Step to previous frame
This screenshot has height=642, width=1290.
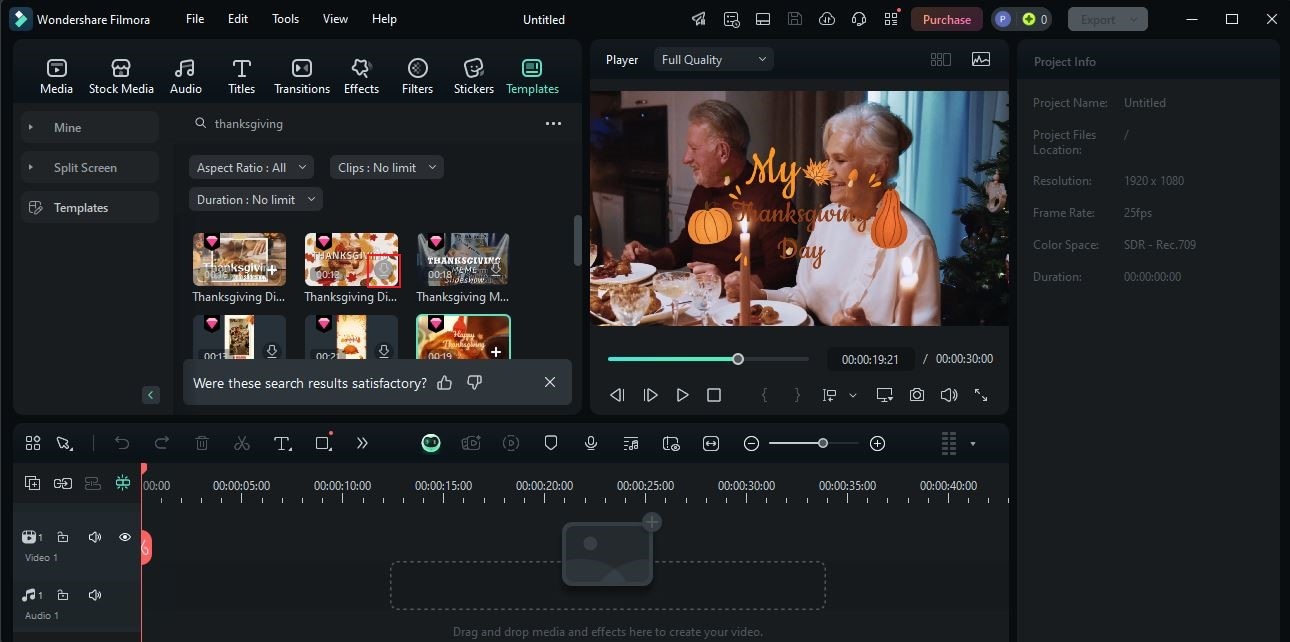[617, 395]
